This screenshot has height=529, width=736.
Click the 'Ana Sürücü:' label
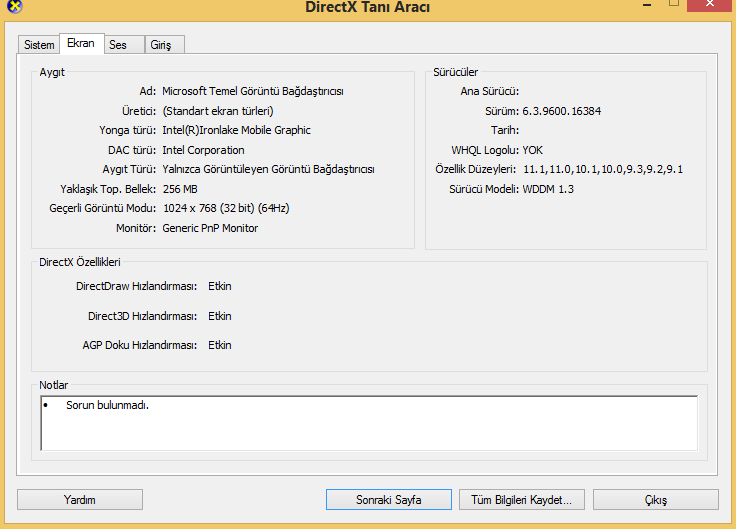[490, 91]
